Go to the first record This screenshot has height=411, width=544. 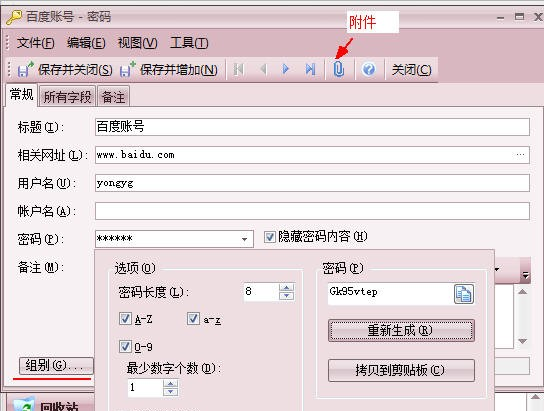[x=238, y=69]
